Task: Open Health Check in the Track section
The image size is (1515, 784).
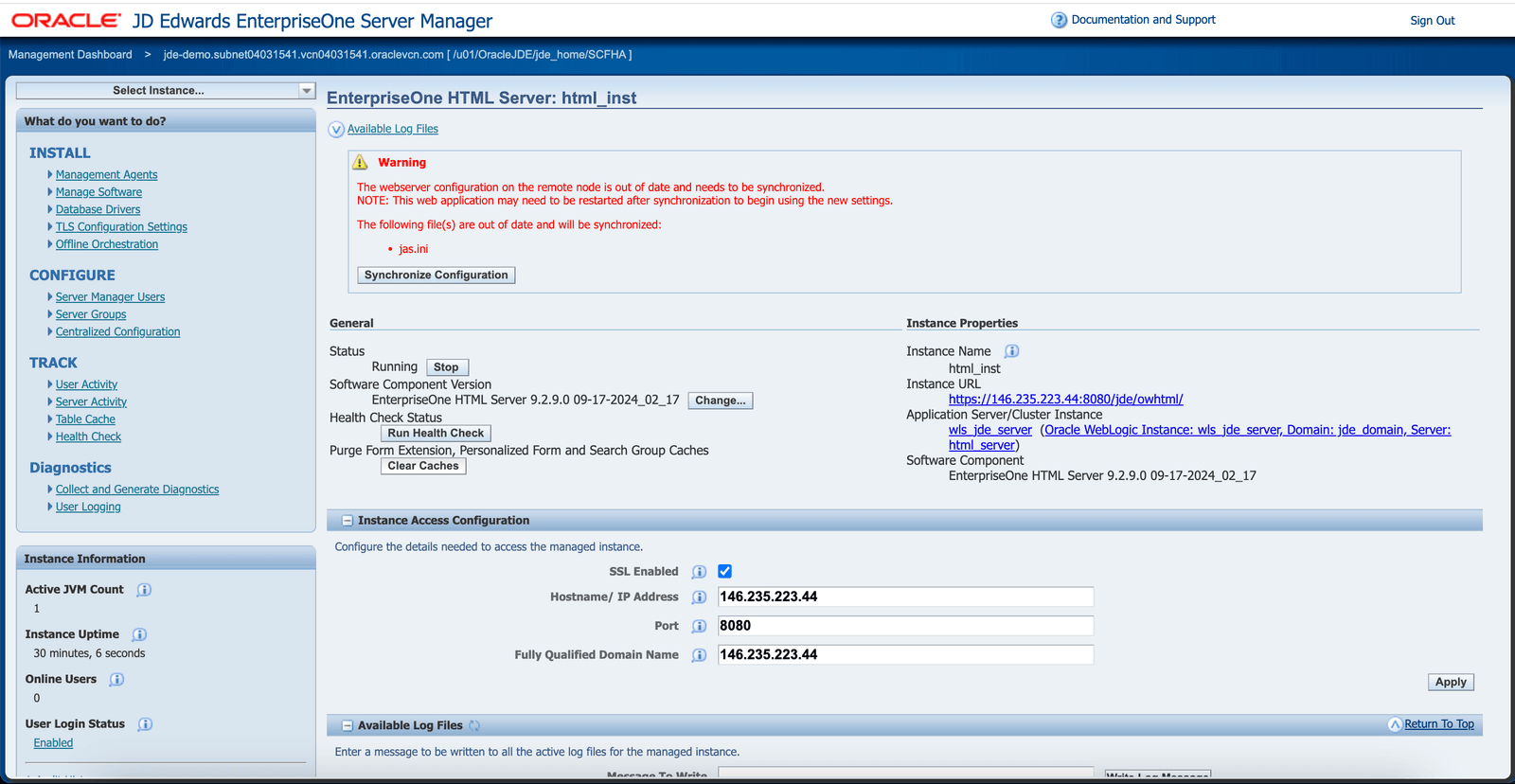Action: (x=88, y=437)
